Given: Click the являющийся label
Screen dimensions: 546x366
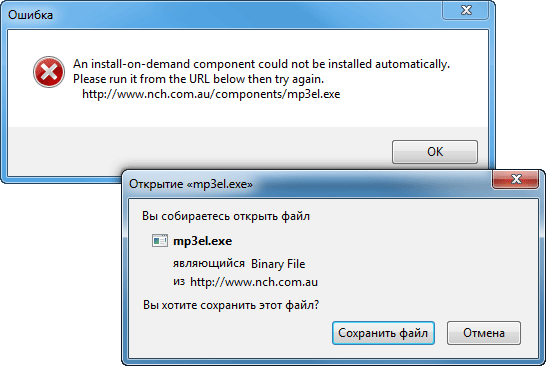Looking at the screenshot, I should (x=209, y=264).
